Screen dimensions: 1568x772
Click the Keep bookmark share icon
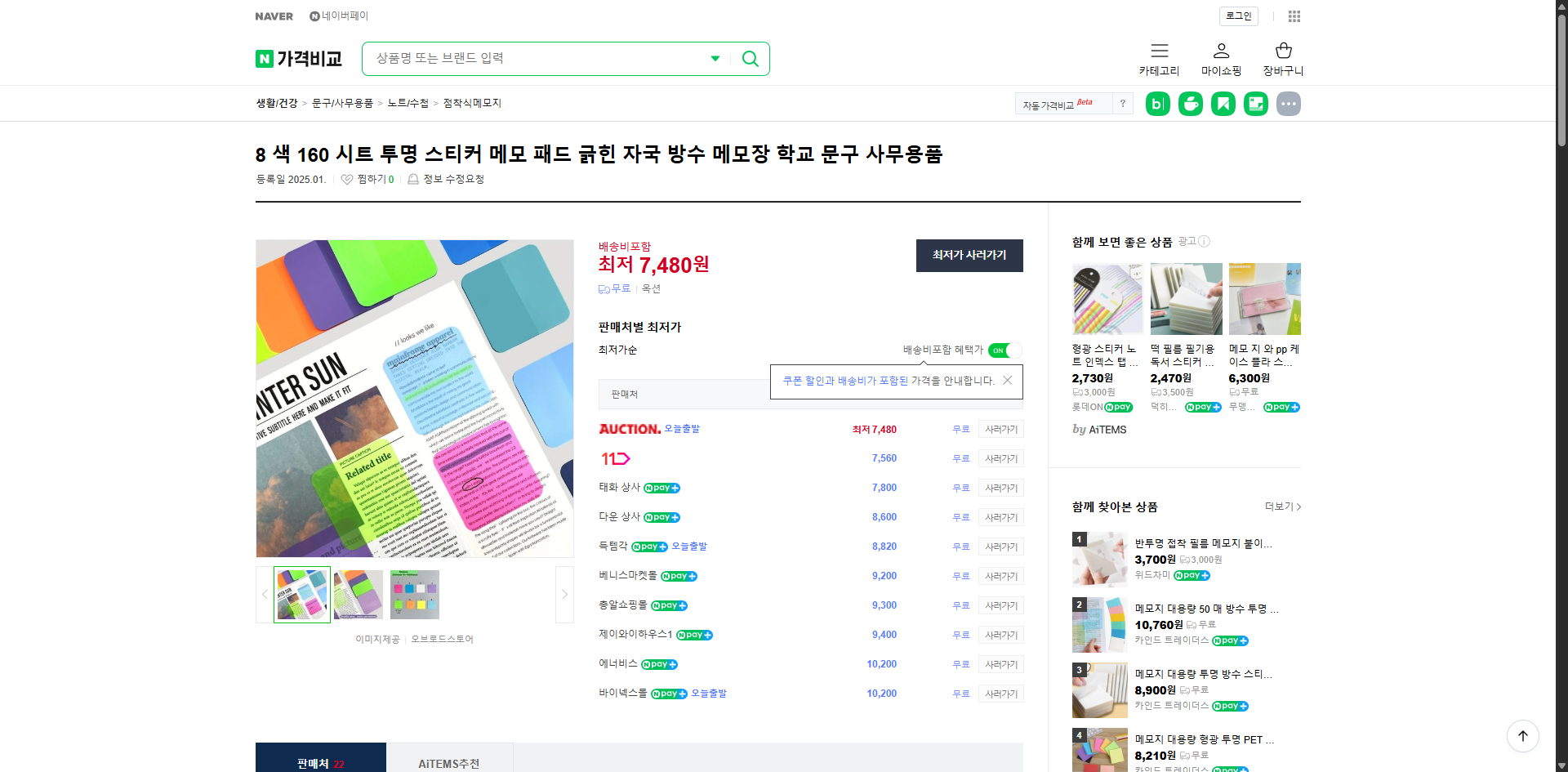[1223, 103]
